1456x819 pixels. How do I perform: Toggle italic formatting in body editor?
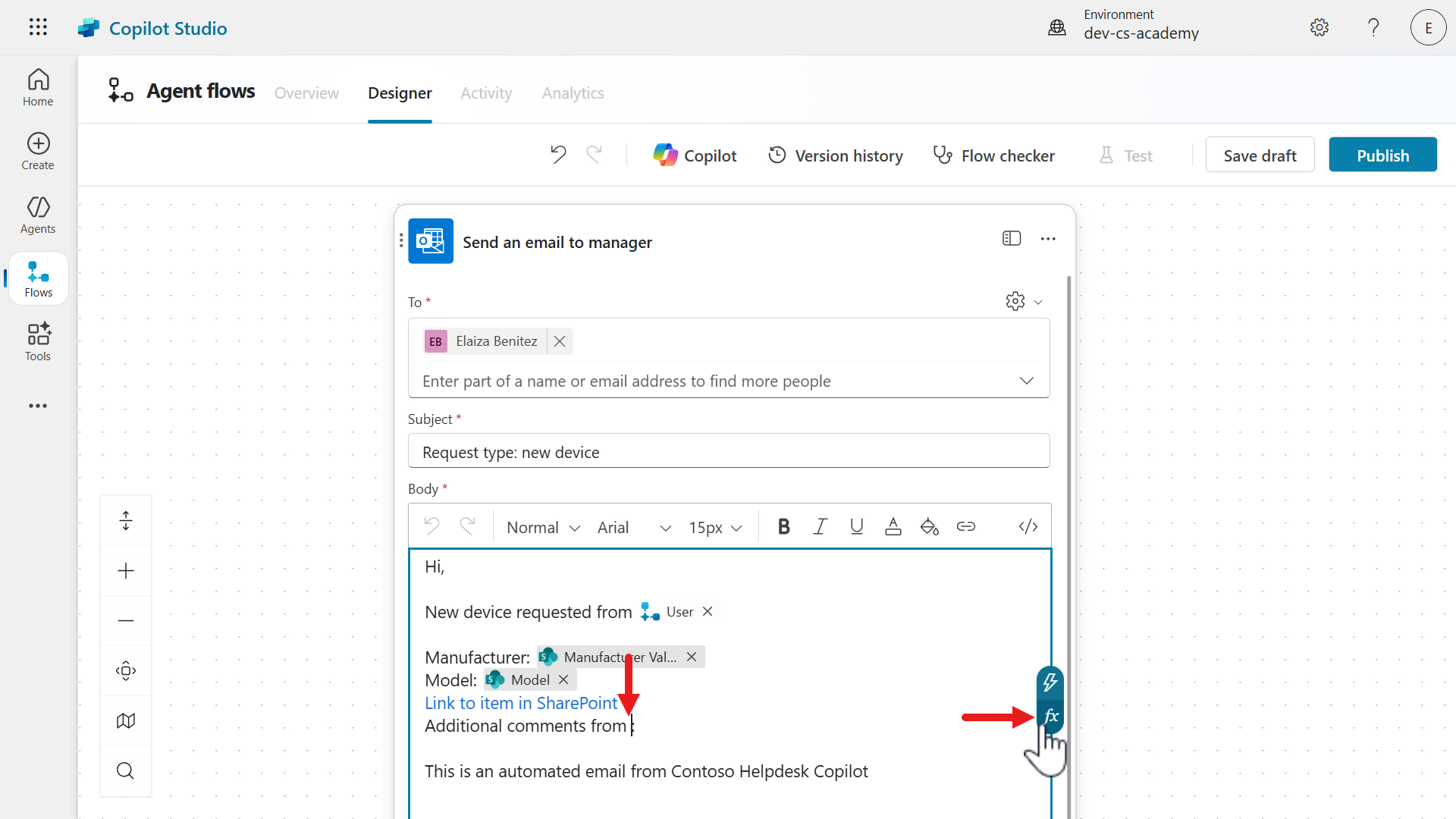pos(820,527)
